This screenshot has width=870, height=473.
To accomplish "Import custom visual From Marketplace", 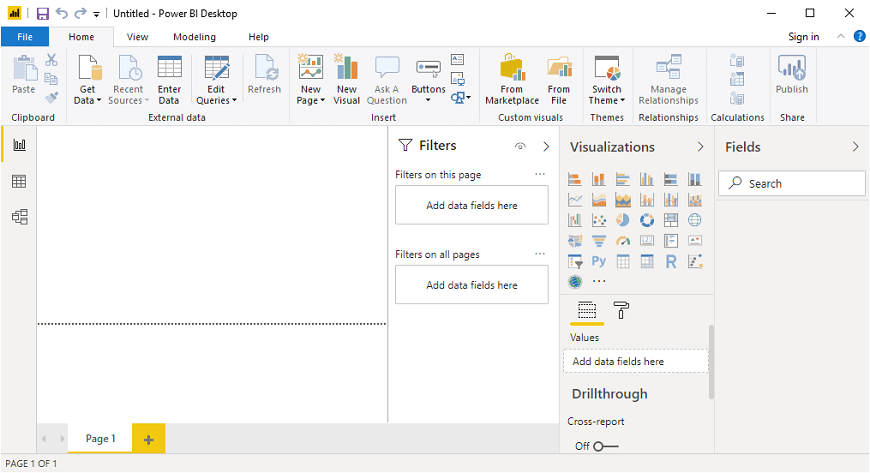I will pos(511,80).
